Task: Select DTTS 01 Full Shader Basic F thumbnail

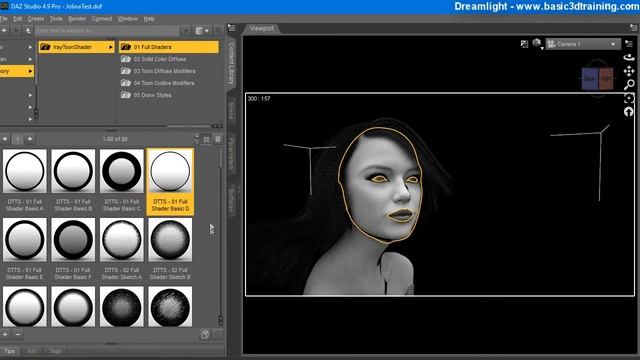Action: [x=73, y=240]
